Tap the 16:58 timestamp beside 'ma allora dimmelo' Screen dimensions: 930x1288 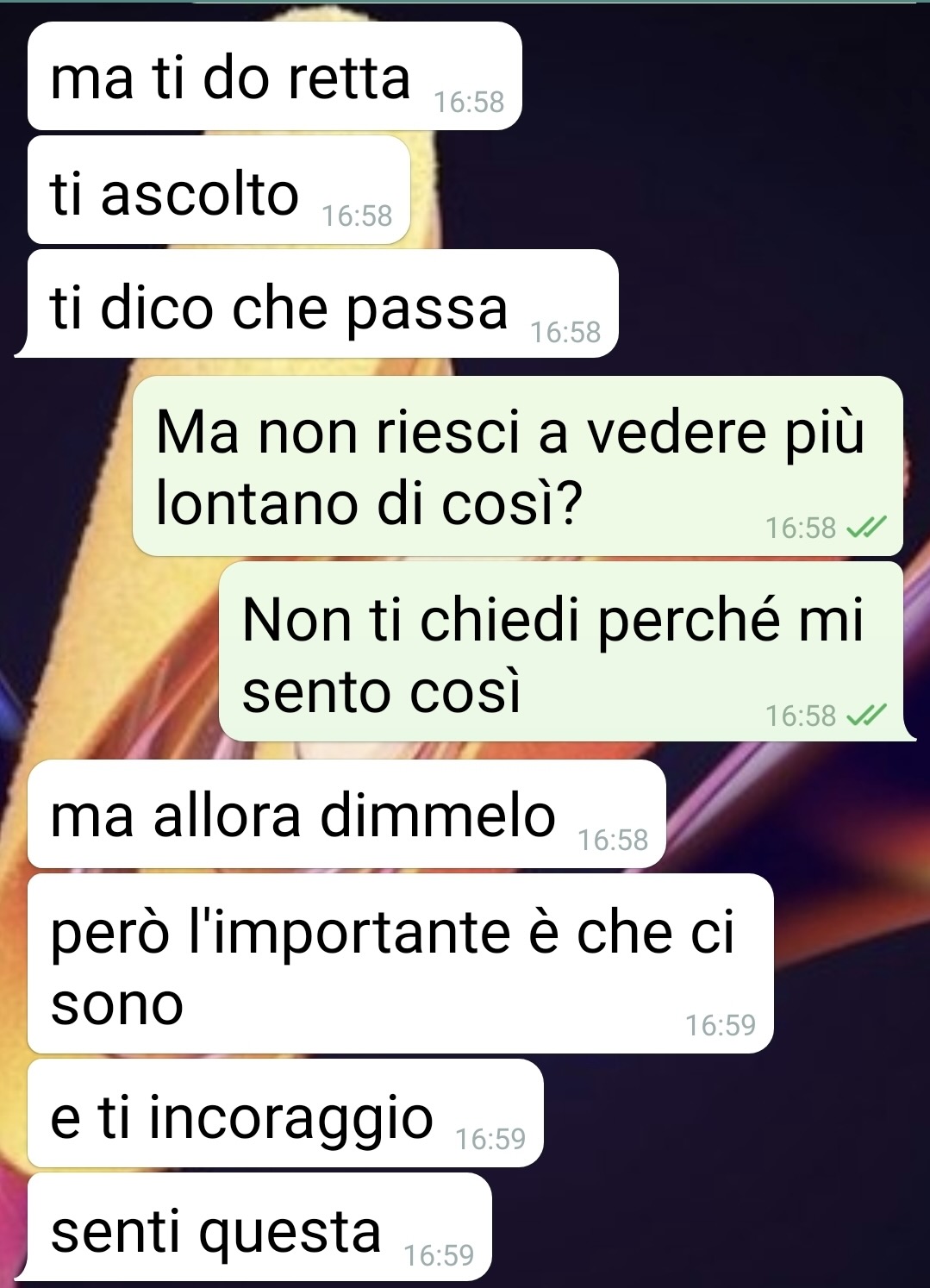(613, 840)
